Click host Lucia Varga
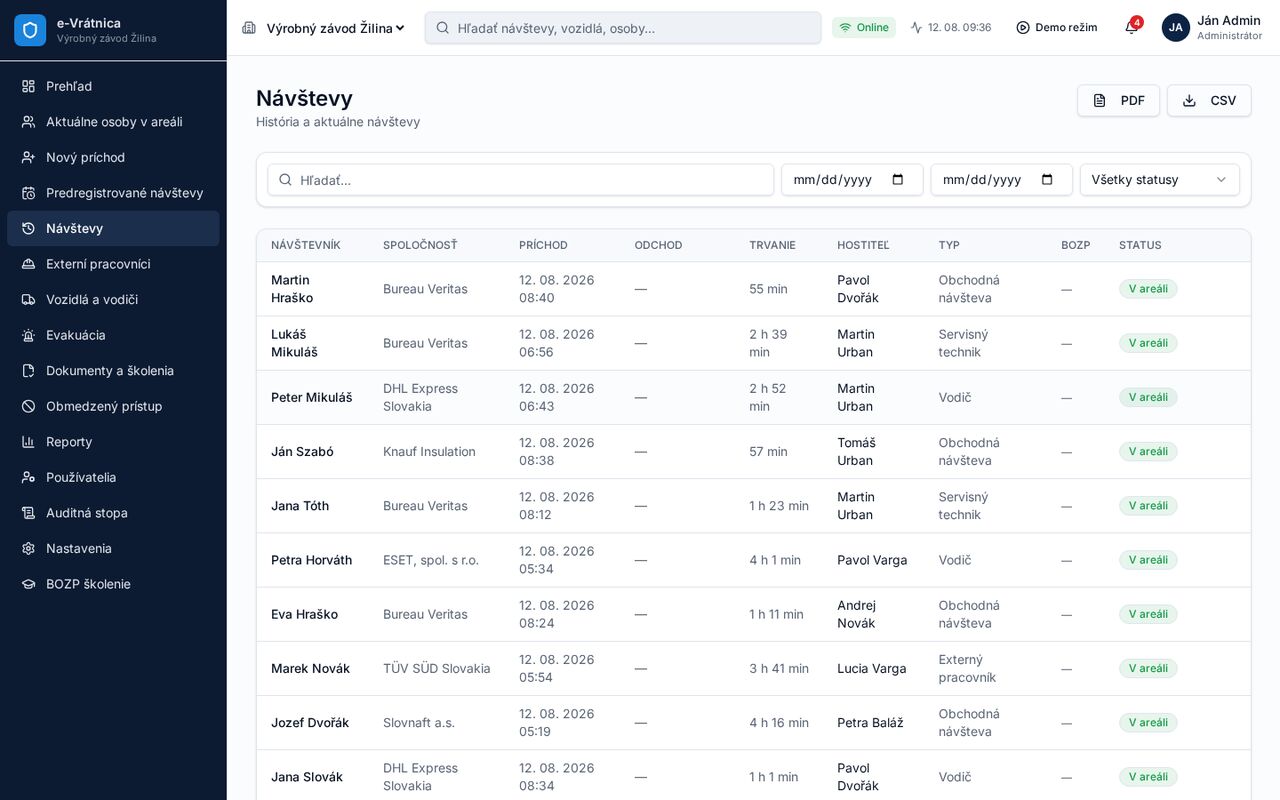This screenshot has height=800, width=1280. [x=872, y=669]
